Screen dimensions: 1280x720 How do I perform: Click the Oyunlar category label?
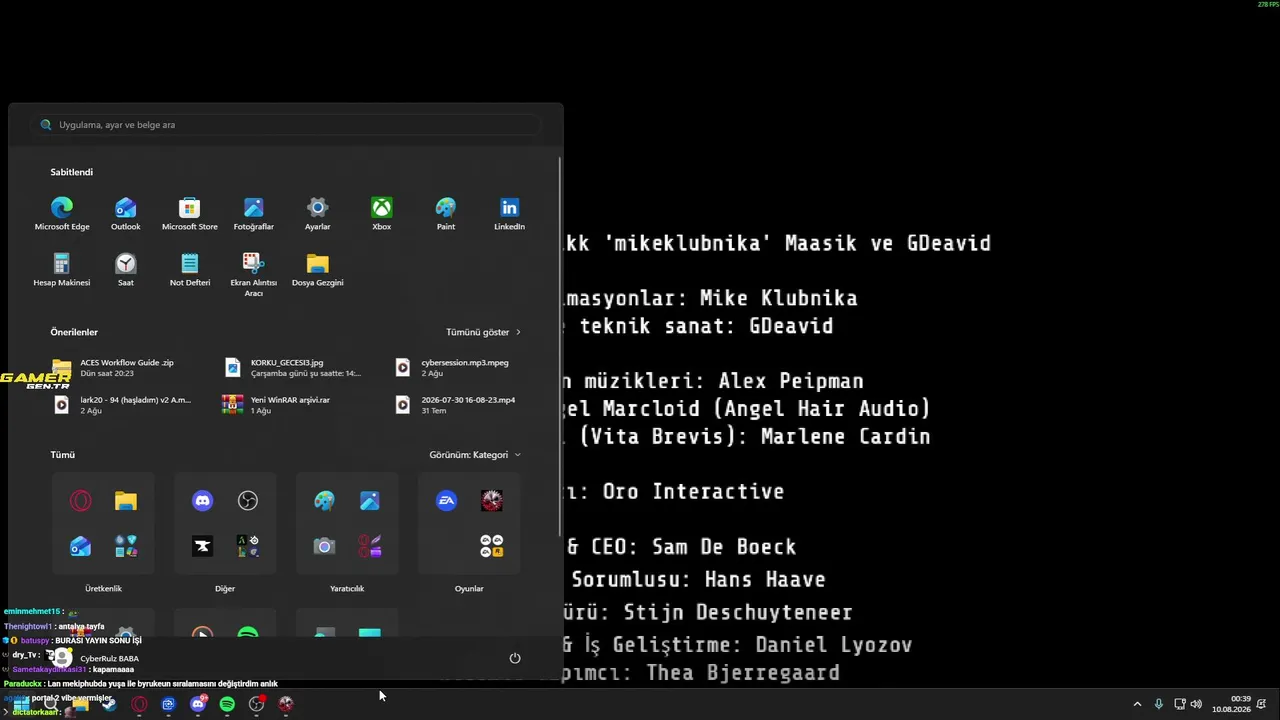pos(469,589)
